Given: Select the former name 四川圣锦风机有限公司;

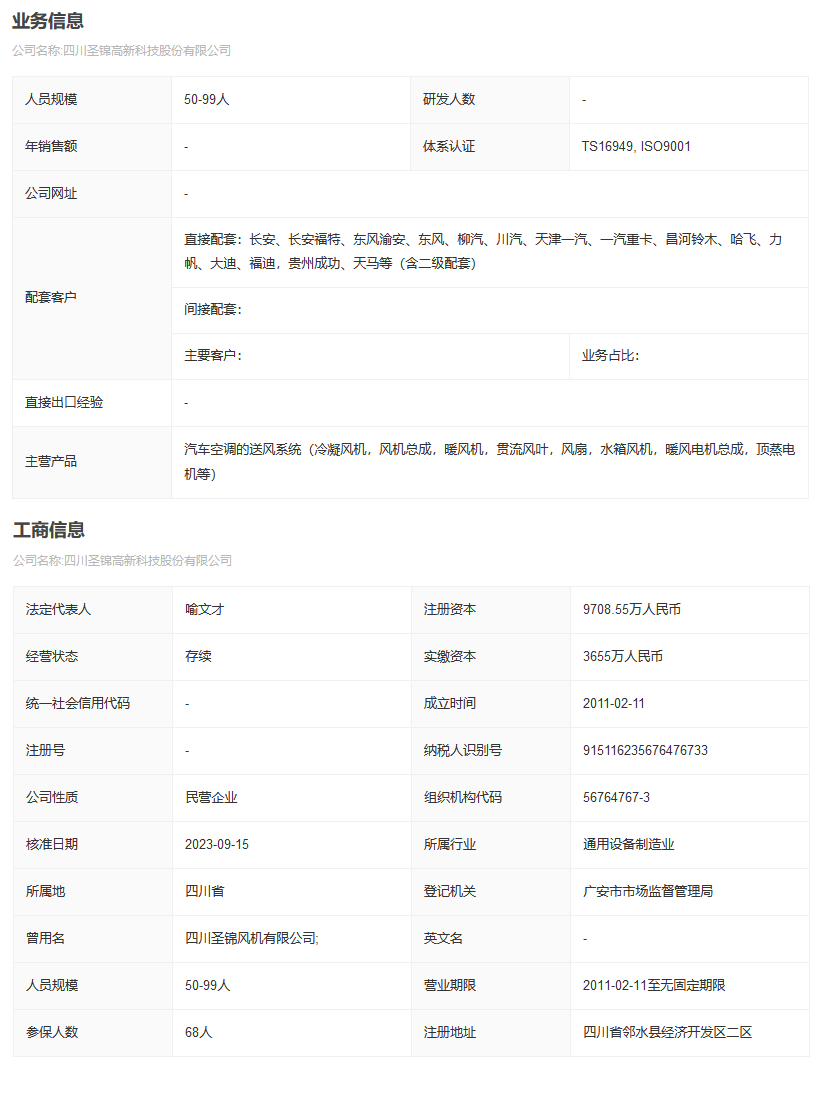Looking at the screenshot, I should tap(252, 939).
